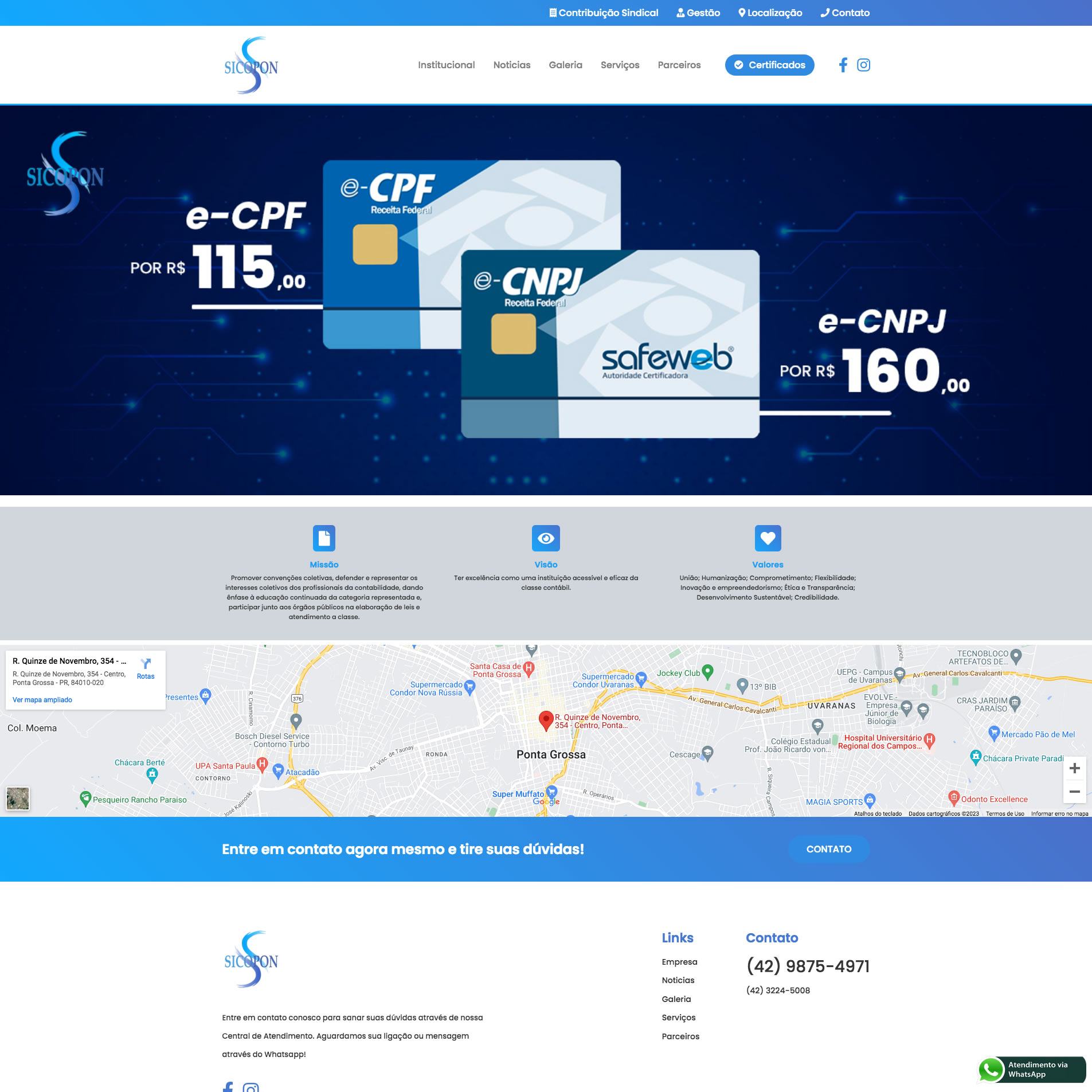Open Empresa footer link
Viewport: 1092px width, 1092px height.
(x=679, y=962)
